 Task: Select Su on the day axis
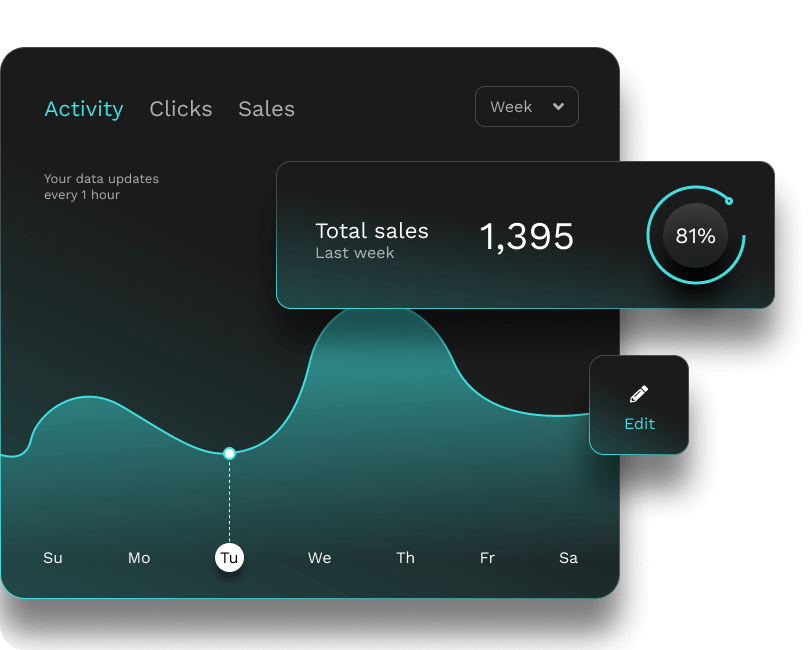53,558
